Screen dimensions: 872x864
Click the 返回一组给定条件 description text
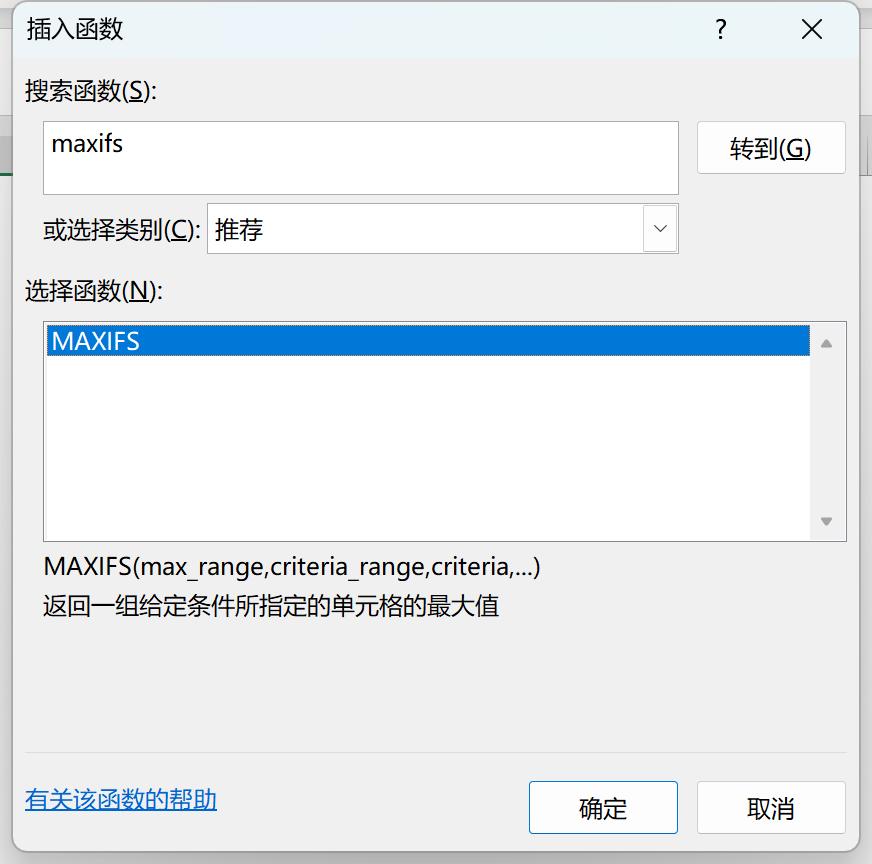271,605
